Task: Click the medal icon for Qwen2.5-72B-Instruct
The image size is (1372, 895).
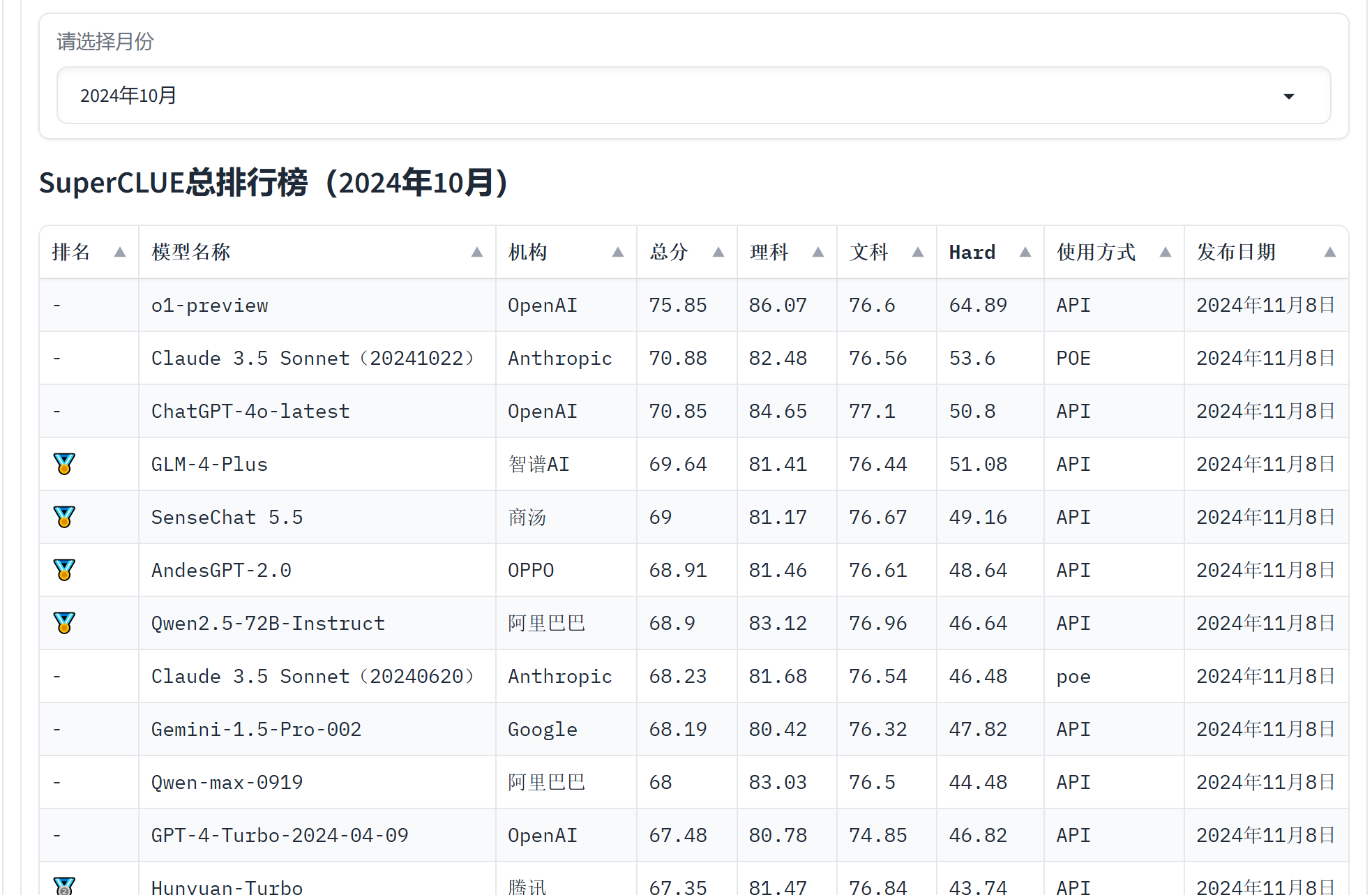Action: tap(64, 623)
